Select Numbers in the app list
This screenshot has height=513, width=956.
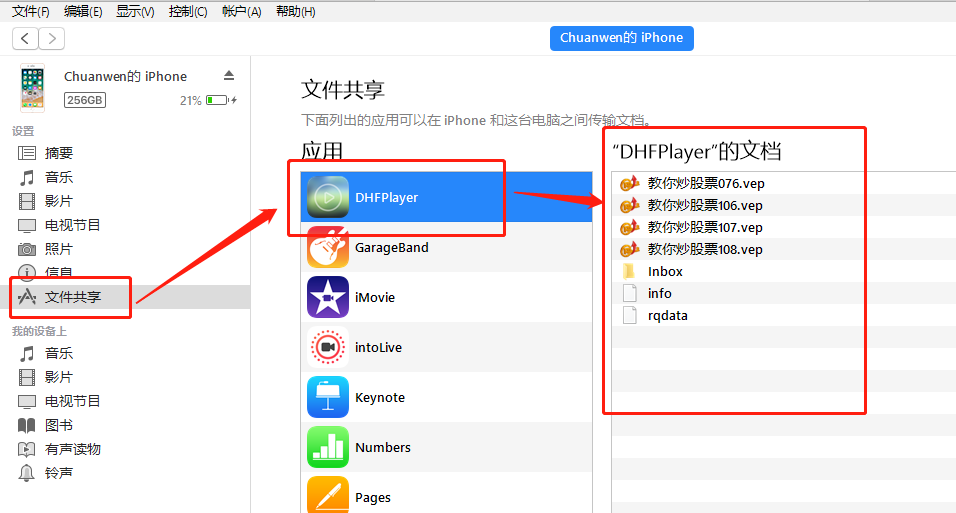point(446,447)
